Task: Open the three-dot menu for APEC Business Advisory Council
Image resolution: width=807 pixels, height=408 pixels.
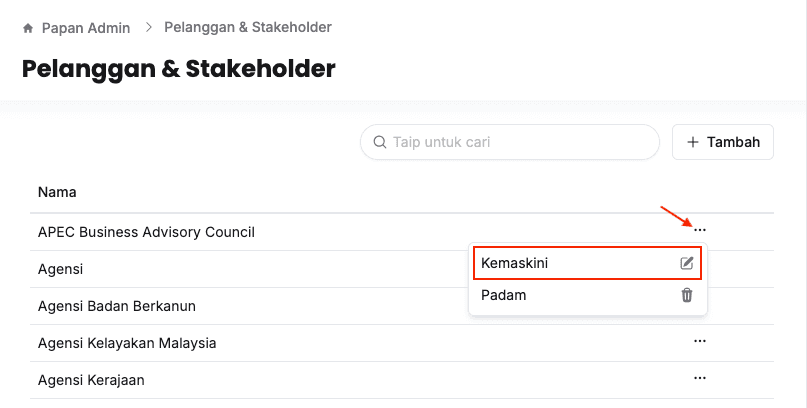Action: 700,230
